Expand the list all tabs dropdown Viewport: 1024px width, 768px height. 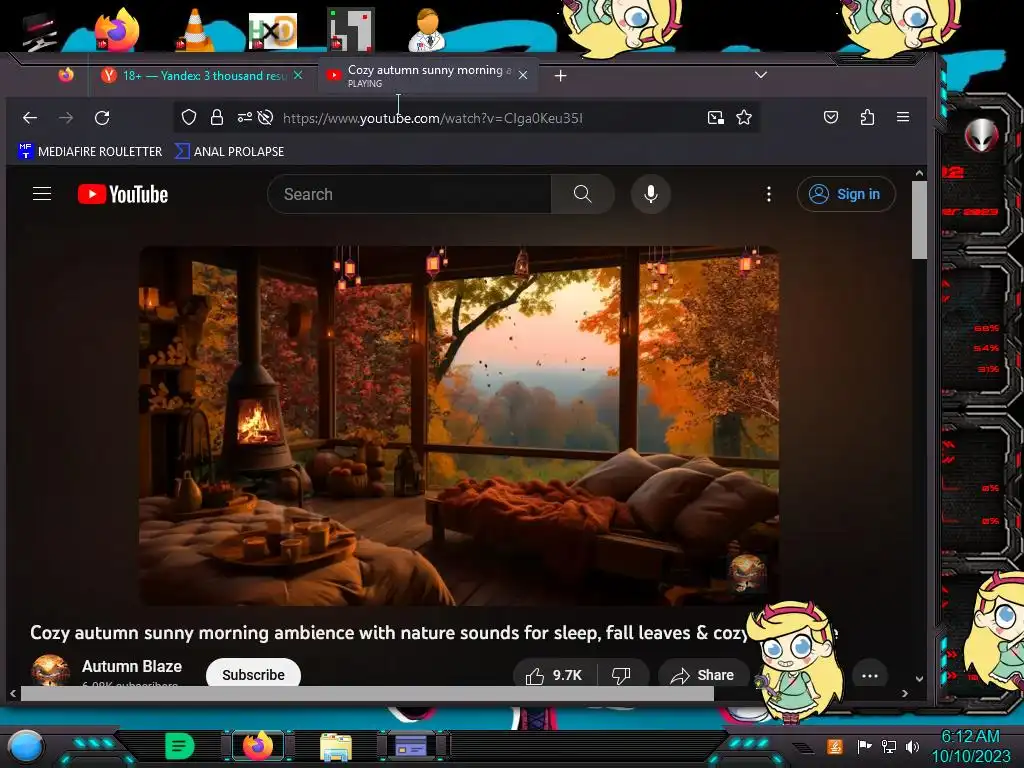point(761,75)
